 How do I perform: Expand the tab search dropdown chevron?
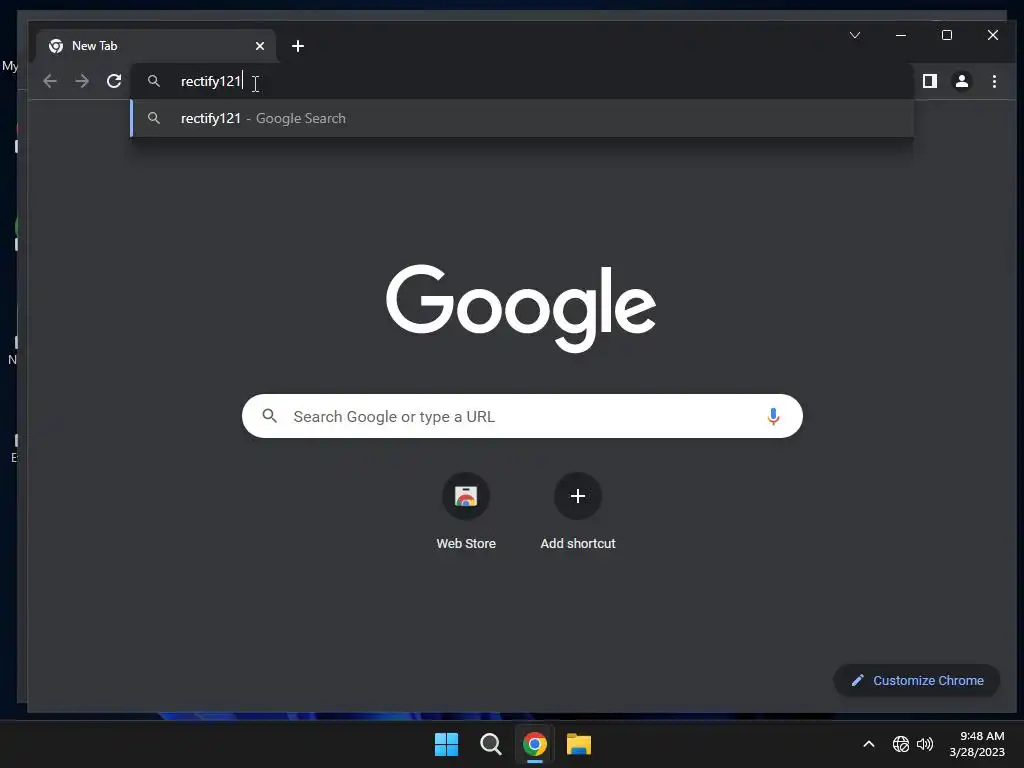click(855, 35)
